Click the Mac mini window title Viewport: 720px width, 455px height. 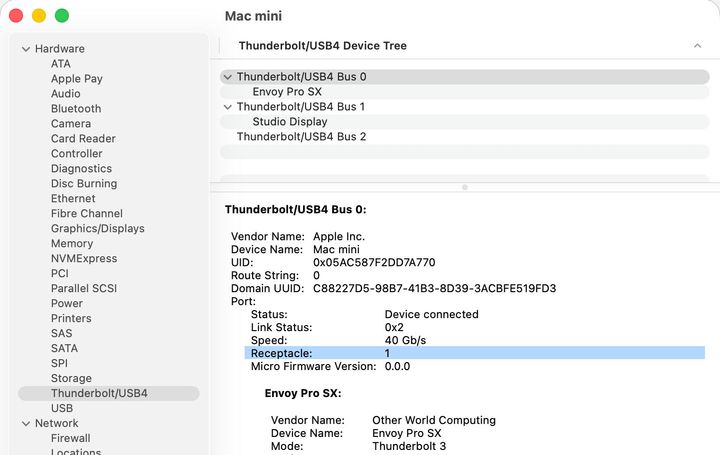tap(253, 16)
